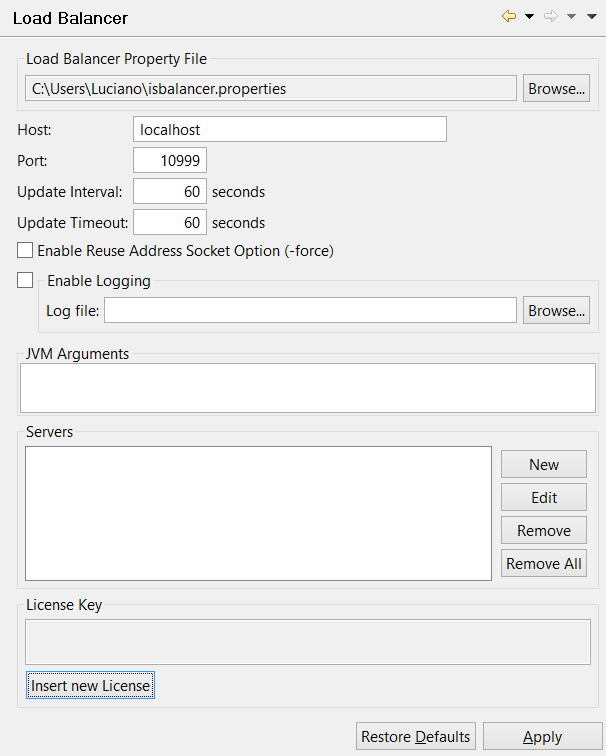Click Insert new License button
Viewport: 606px width, 756px height.
pyautogui.click(x=90, y=686)
